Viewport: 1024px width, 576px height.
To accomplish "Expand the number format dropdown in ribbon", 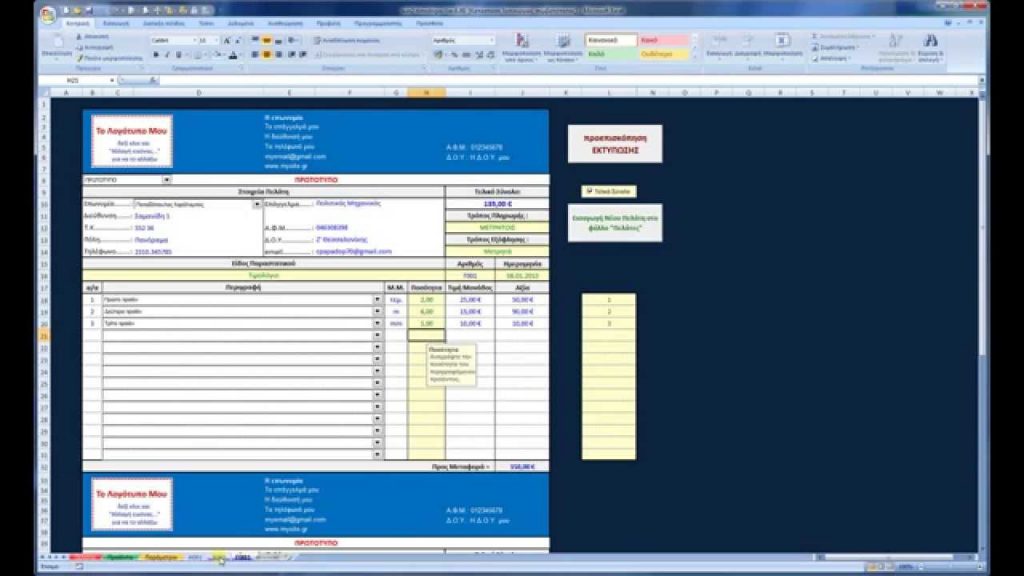I will (492, 40).
